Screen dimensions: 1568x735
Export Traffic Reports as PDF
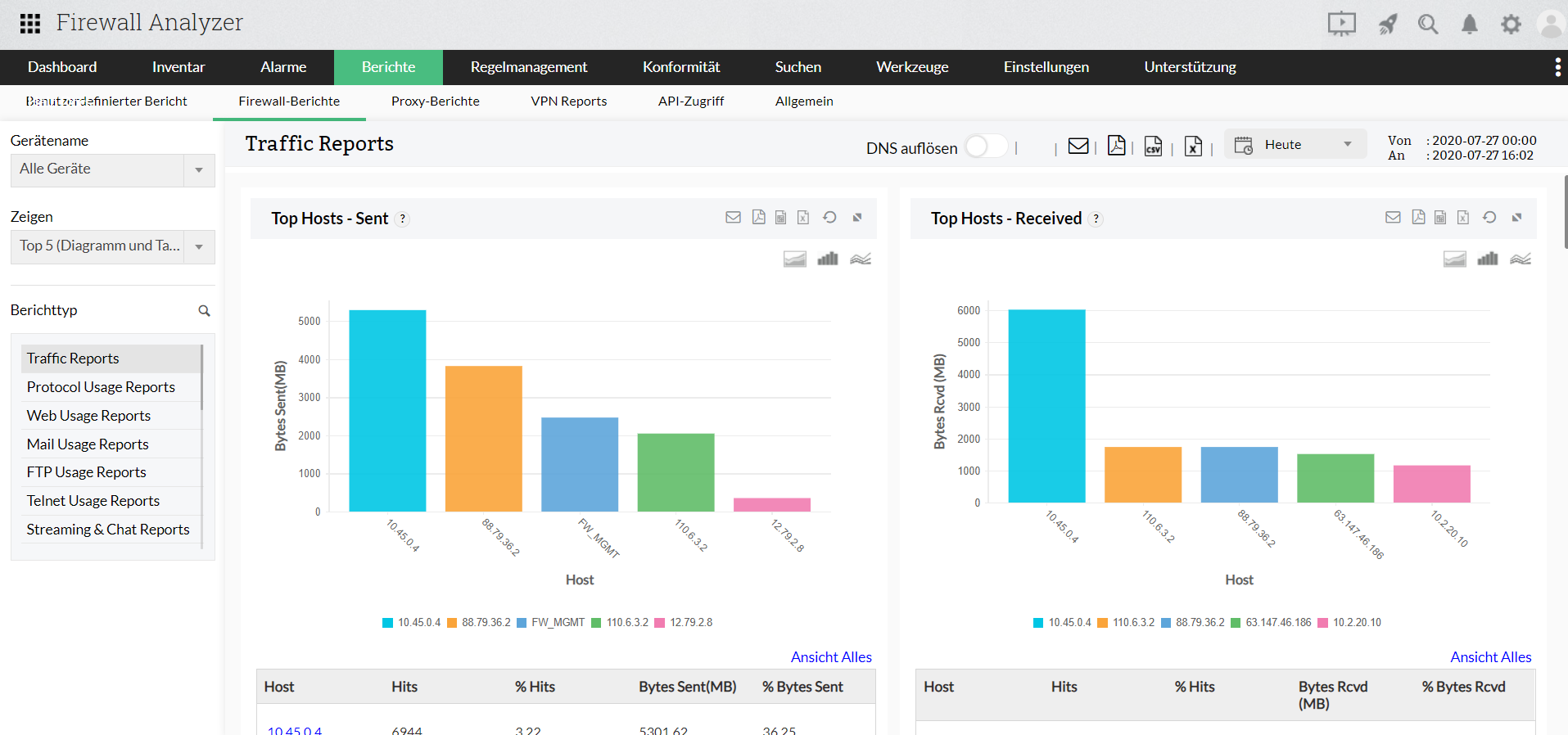[x=1116, y=146]
